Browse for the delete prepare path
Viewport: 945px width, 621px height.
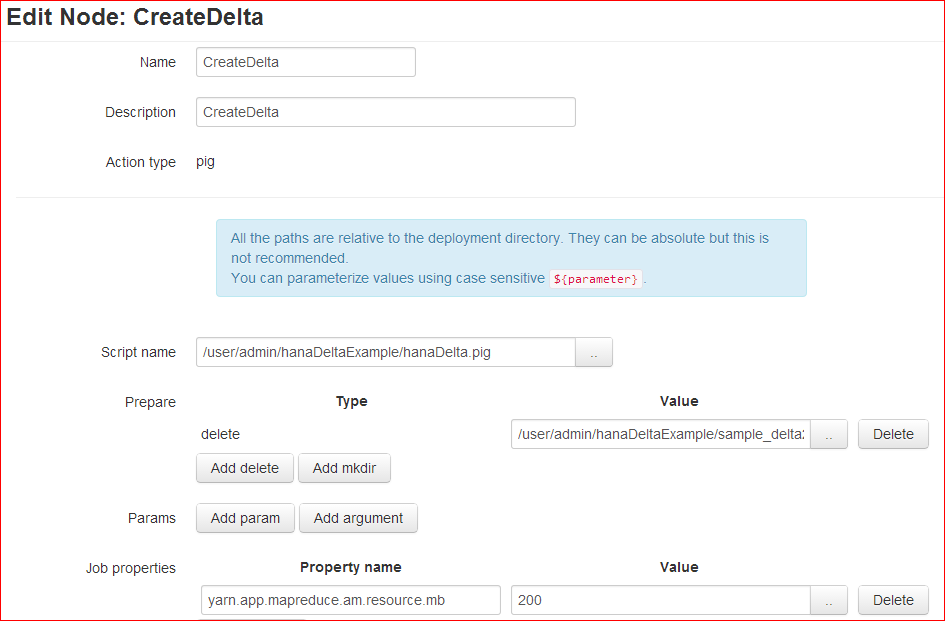tap(829, 434)
